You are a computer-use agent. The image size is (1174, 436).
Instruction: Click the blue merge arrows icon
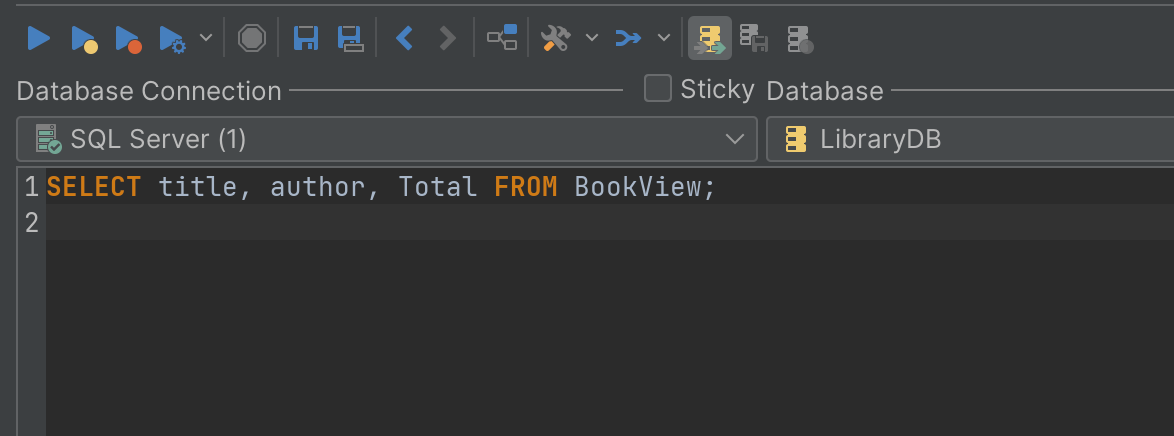pyautogui.click(x=628, y=37)
